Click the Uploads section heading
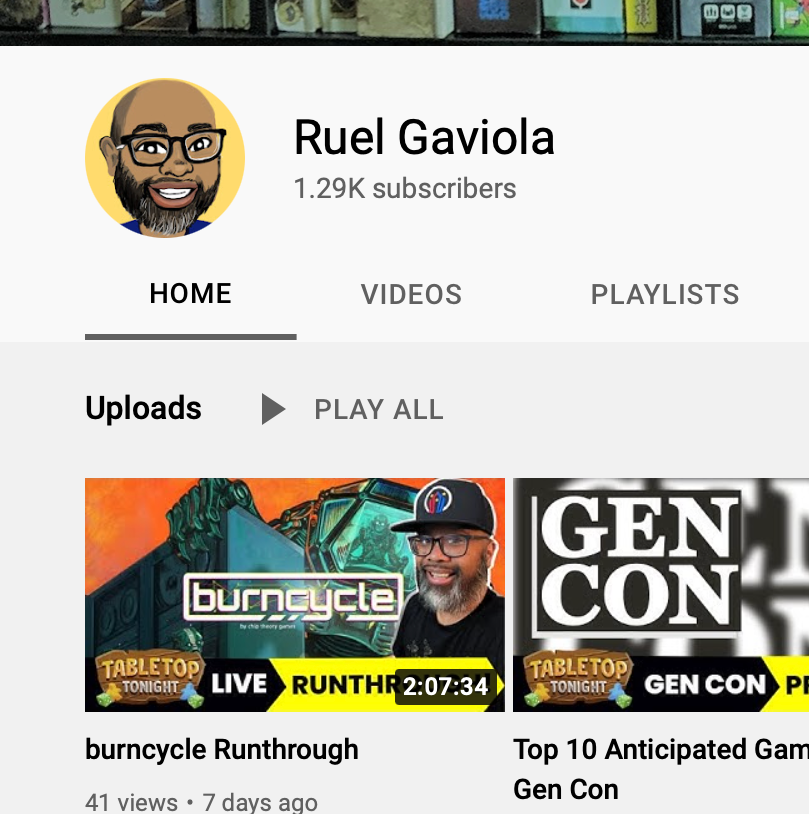This screenshot has width=809, height=814. [x=143, y=408]
